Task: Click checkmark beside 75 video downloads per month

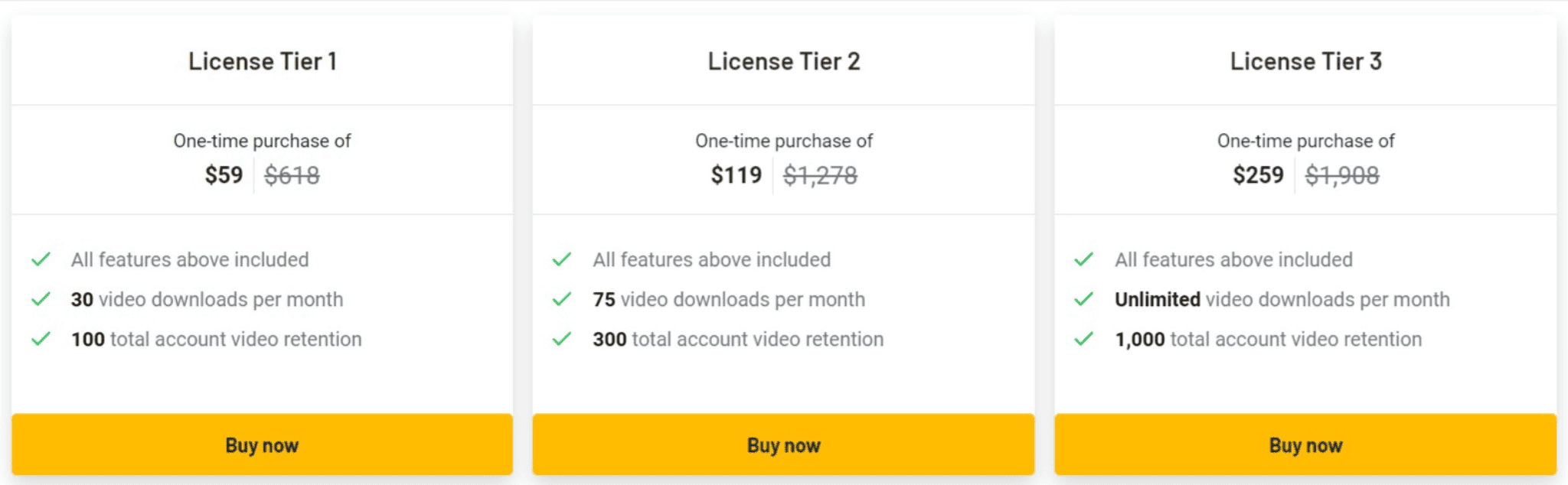Action: (x=562, y=299)
